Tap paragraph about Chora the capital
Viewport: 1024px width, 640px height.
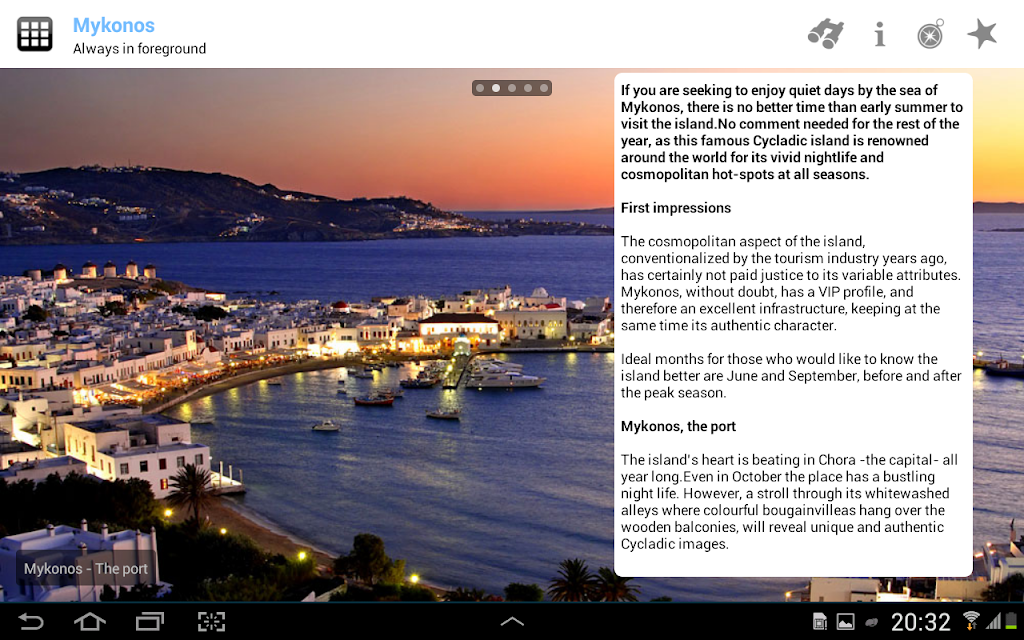click(x=789, y=502)
